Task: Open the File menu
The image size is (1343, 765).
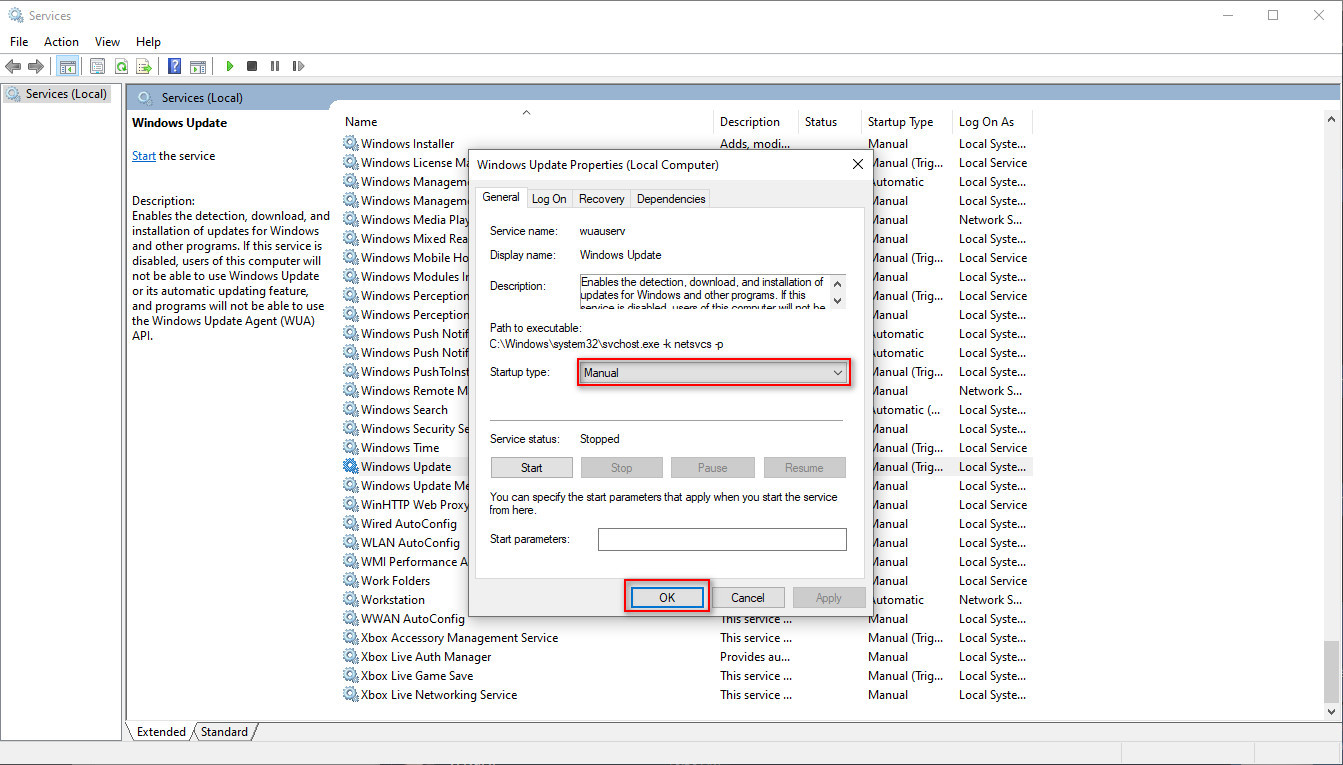Action: tap(19, 42)
